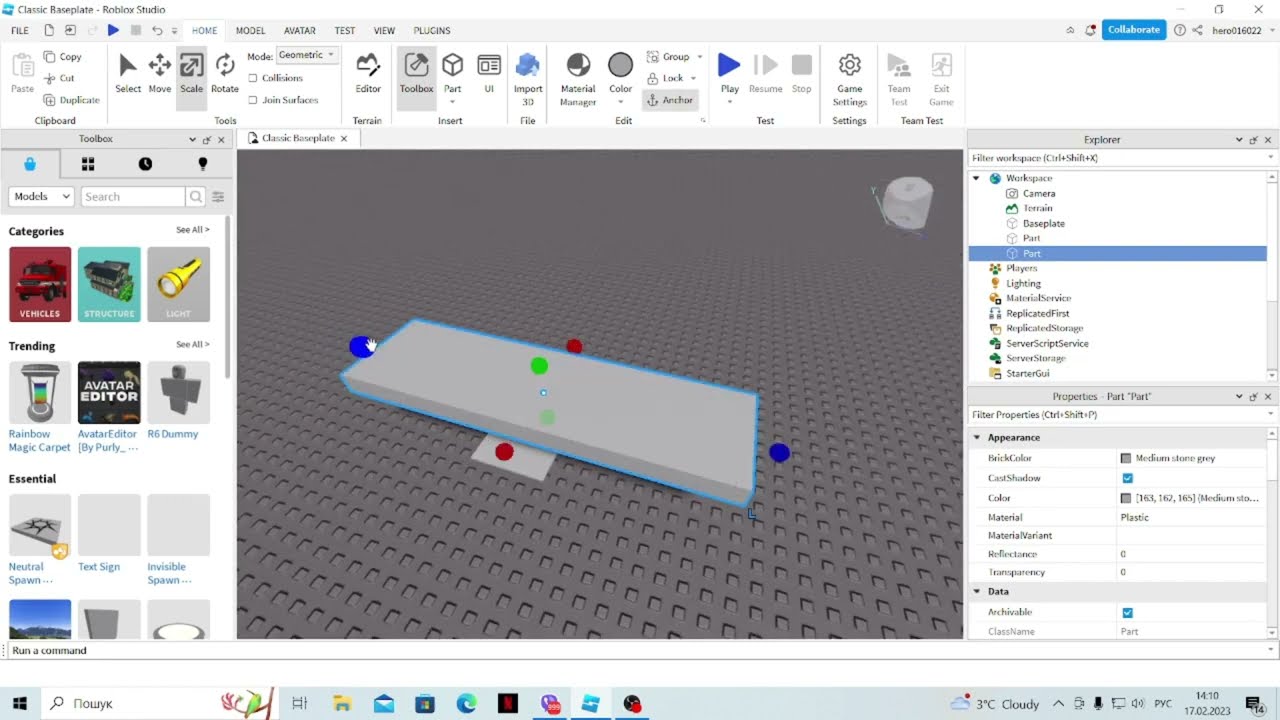Open the Group dropdown arrow
Image resolution: width=1280 pixels, height=720 pixels.
[699, 57]
